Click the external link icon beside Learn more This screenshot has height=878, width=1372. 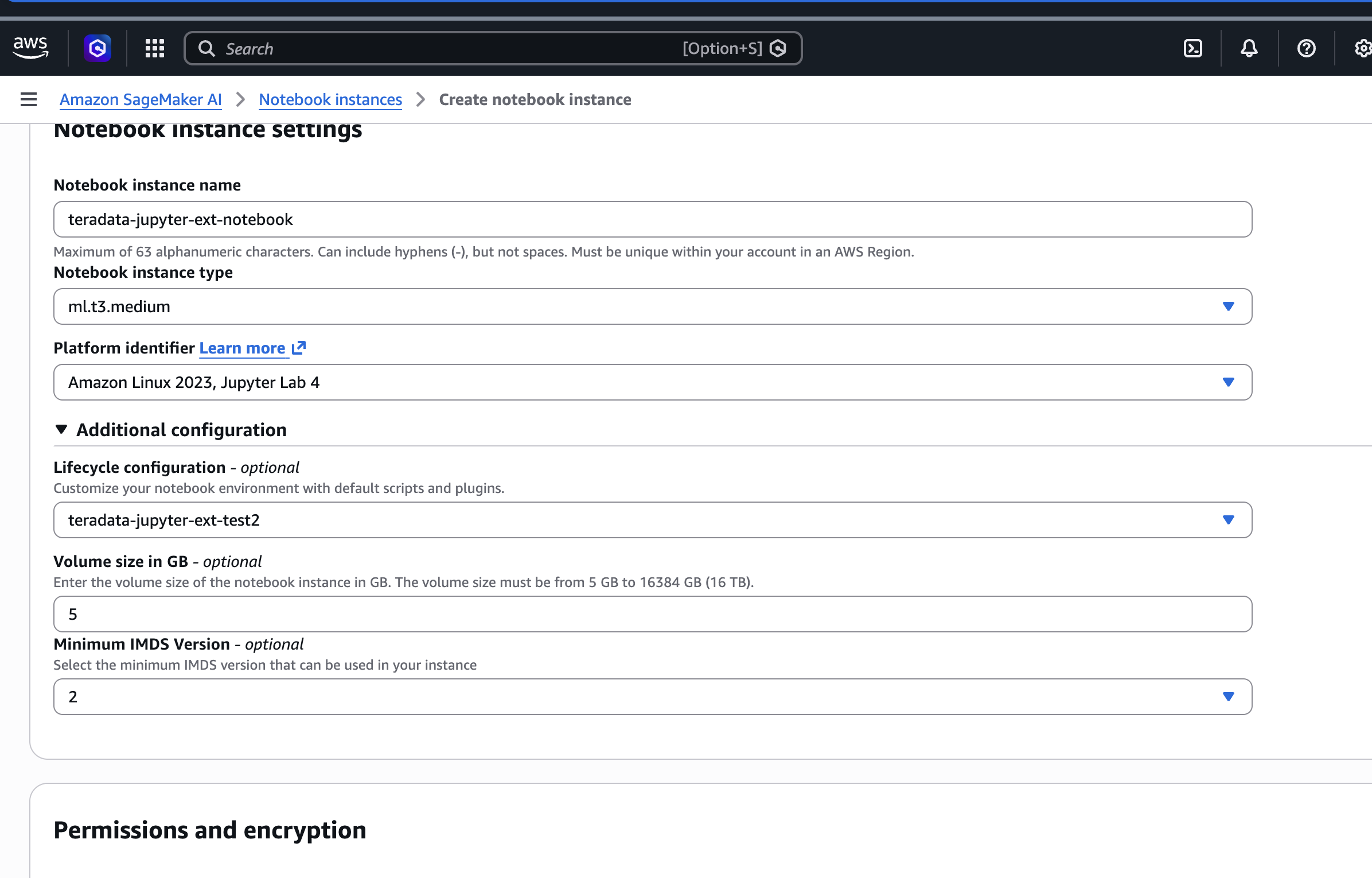(299, 348)
